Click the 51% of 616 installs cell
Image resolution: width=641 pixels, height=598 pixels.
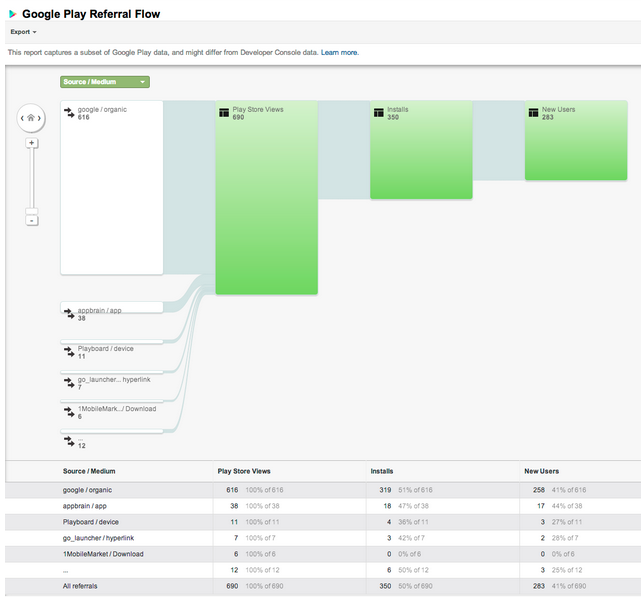click(415, 490)
